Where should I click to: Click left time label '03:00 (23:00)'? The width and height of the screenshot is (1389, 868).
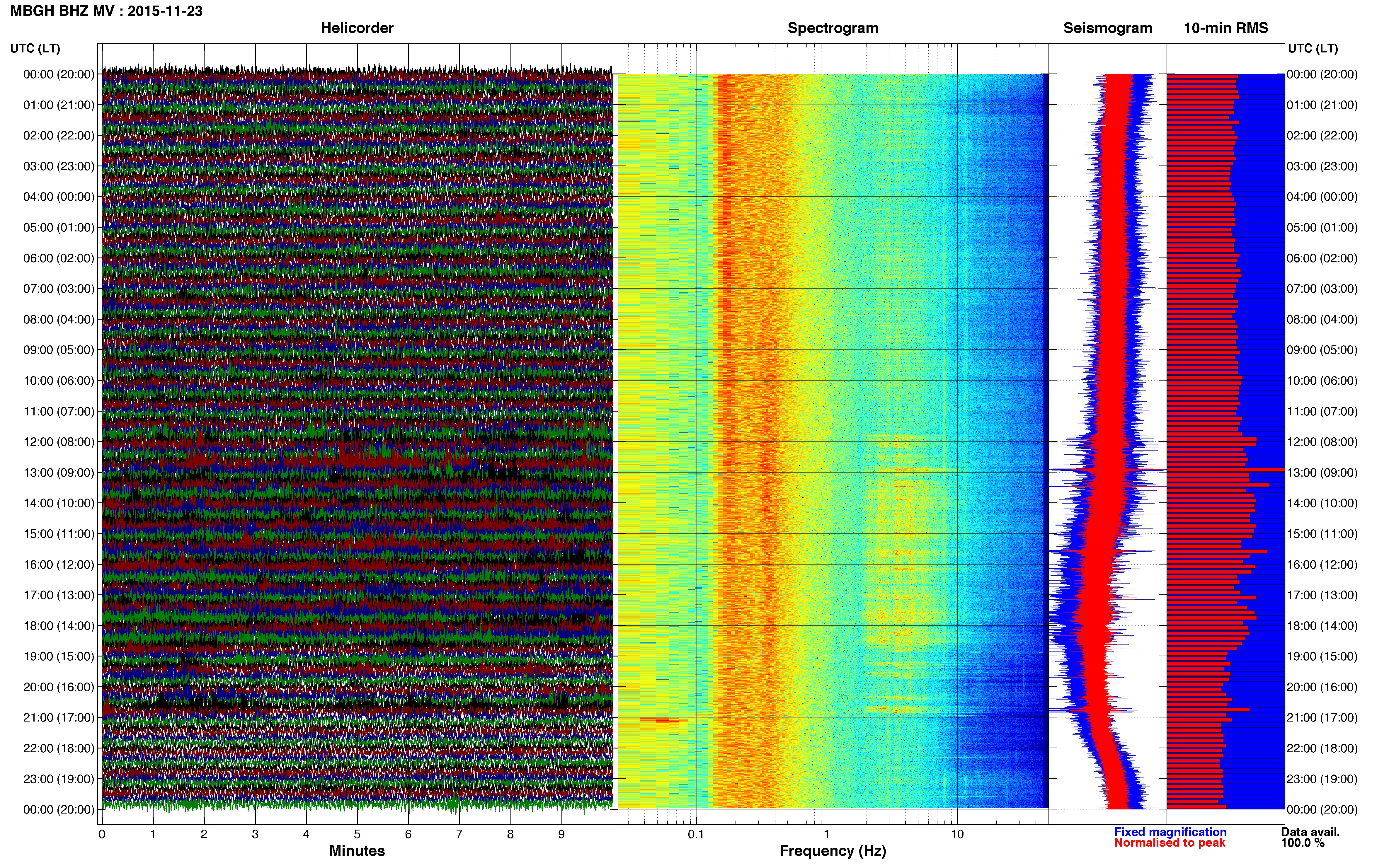[x=59, y=166]
